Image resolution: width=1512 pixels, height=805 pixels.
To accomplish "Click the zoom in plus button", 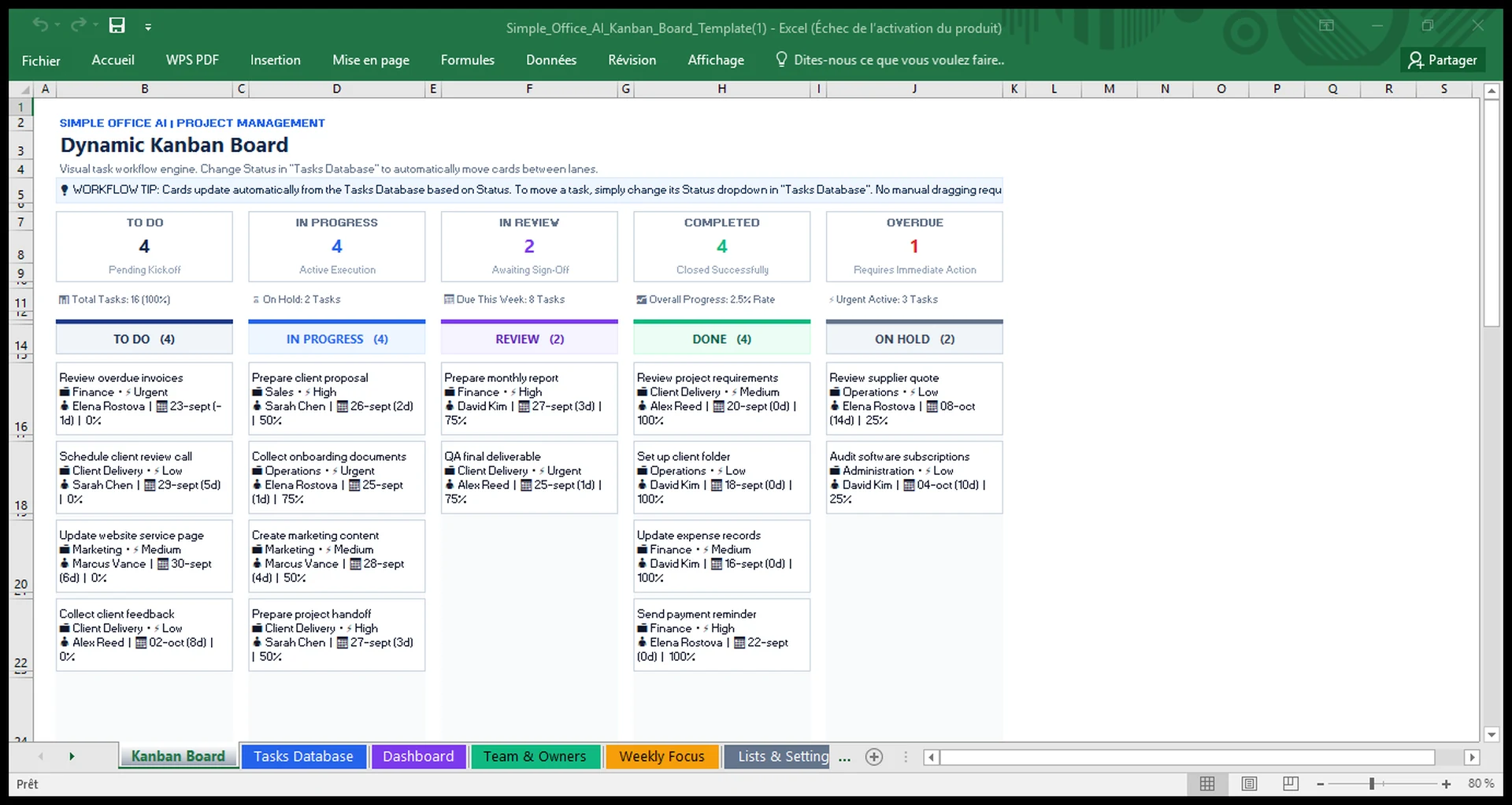I will click(x=1447, y=785).
